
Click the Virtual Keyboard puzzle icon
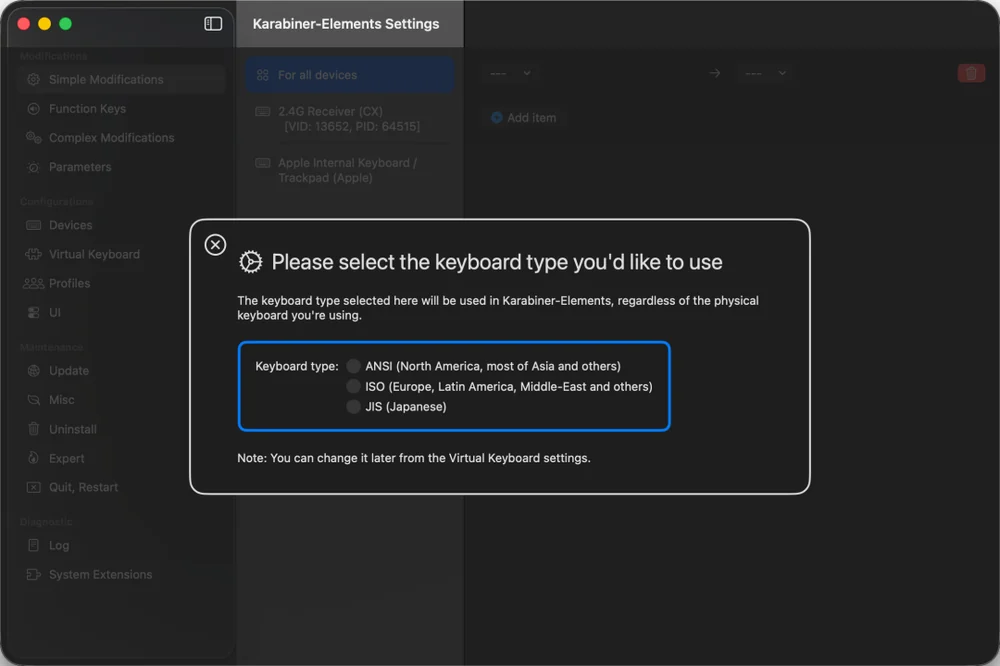pyautogui.click(x=33, y=255)
